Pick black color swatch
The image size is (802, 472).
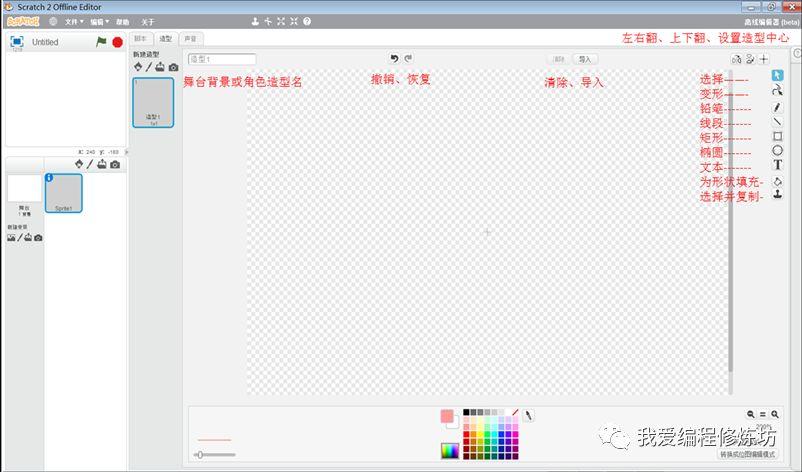(x=466, y=412)
